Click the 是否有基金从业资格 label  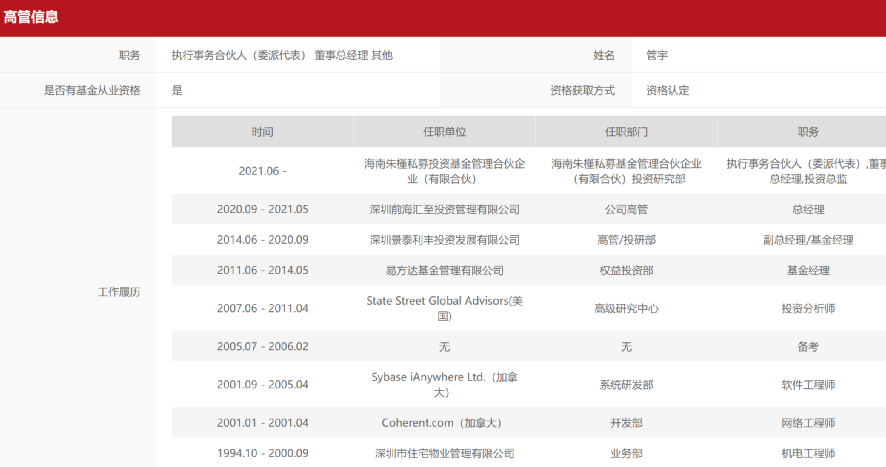pos(92,90)
